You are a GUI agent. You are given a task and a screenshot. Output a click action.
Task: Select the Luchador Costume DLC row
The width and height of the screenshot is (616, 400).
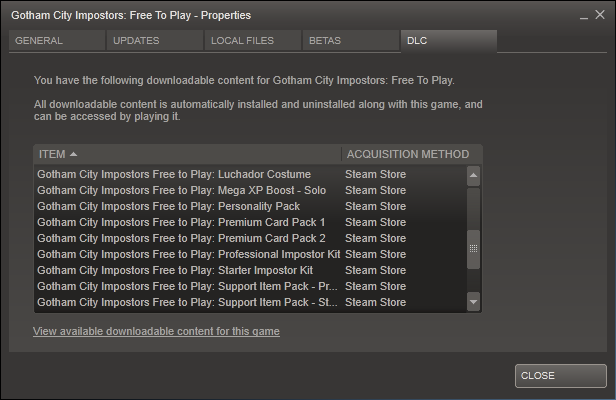tap(251, 174)
